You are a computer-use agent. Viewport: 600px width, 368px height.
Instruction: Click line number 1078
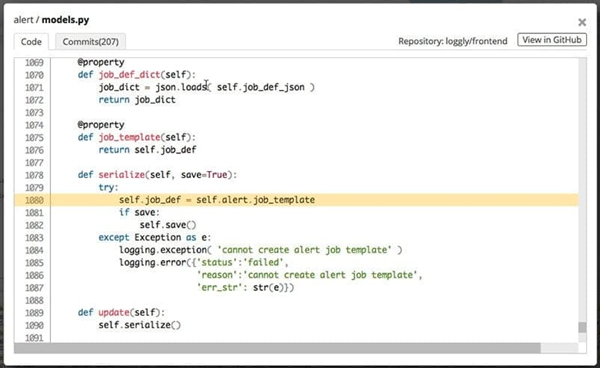click(34, 175)
